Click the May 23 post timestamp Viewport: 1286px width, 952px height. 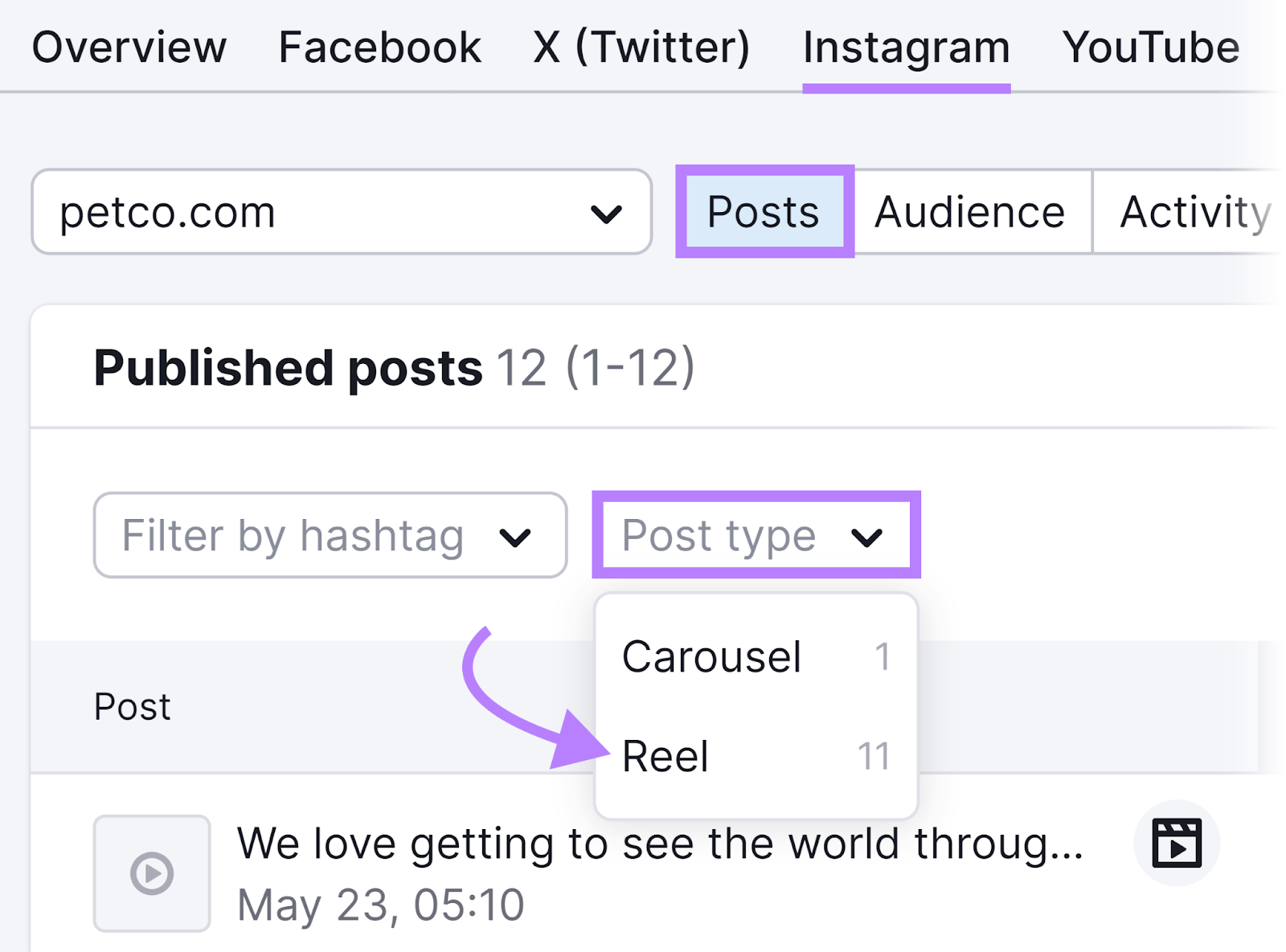[379, 905]
